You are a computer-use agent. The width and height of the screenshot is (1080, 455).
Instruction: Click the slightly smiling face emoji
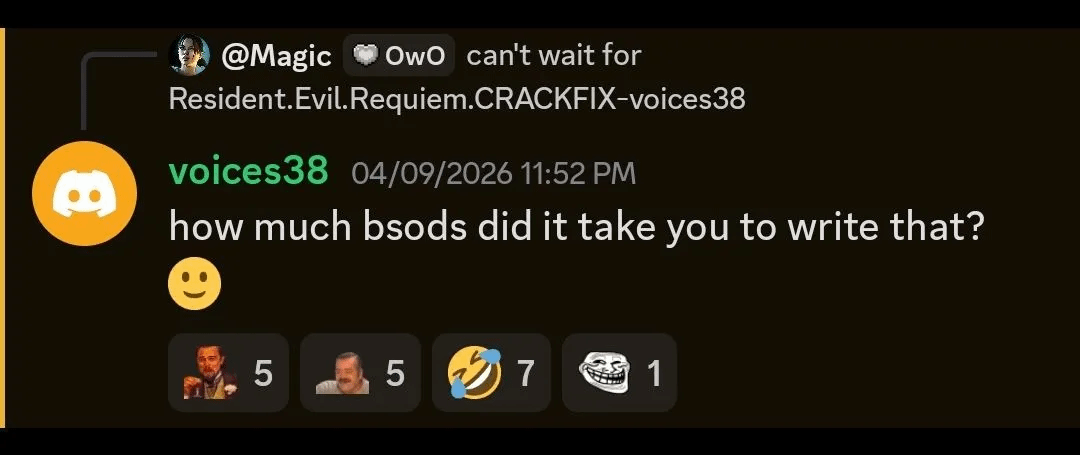point(195,284)
